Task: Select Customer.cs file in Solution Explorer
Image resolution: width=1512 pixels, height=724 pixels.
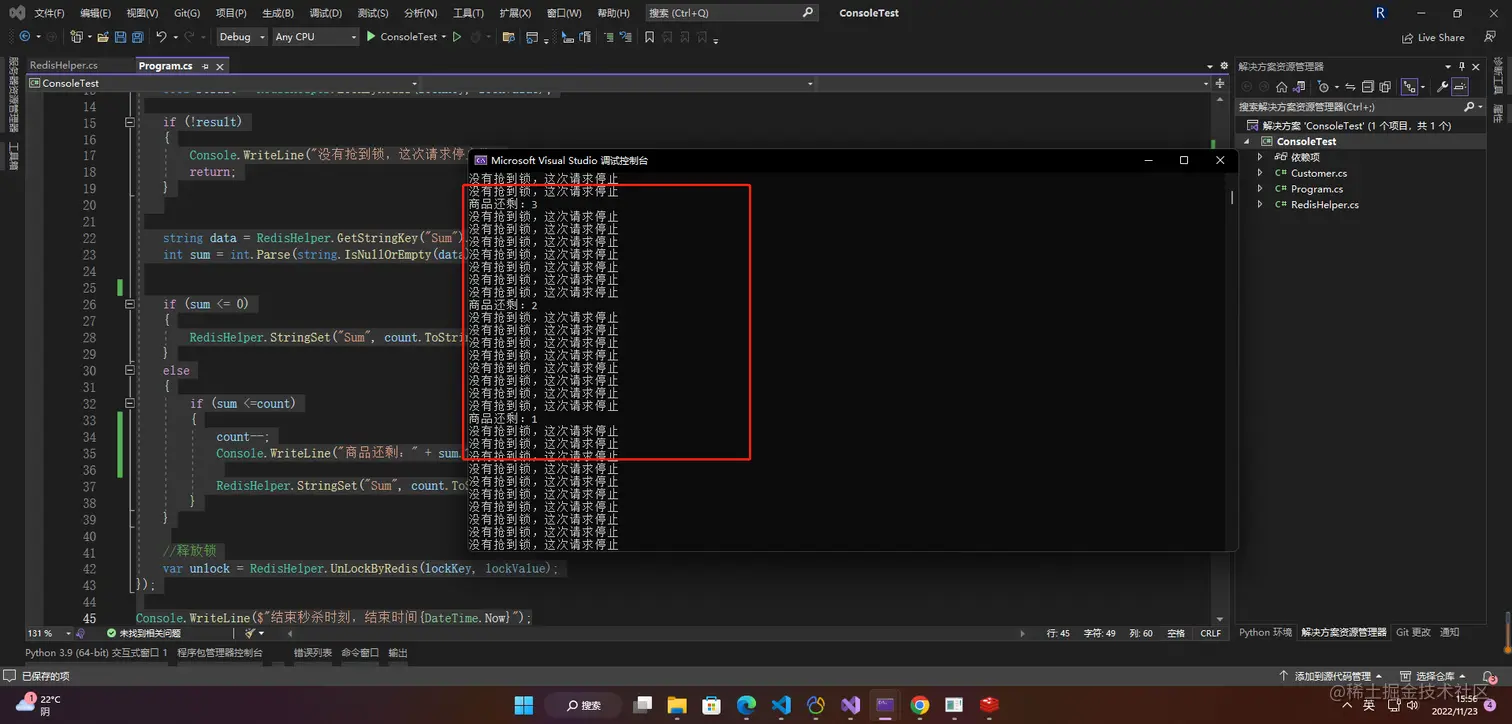Action: point(1318,173)
